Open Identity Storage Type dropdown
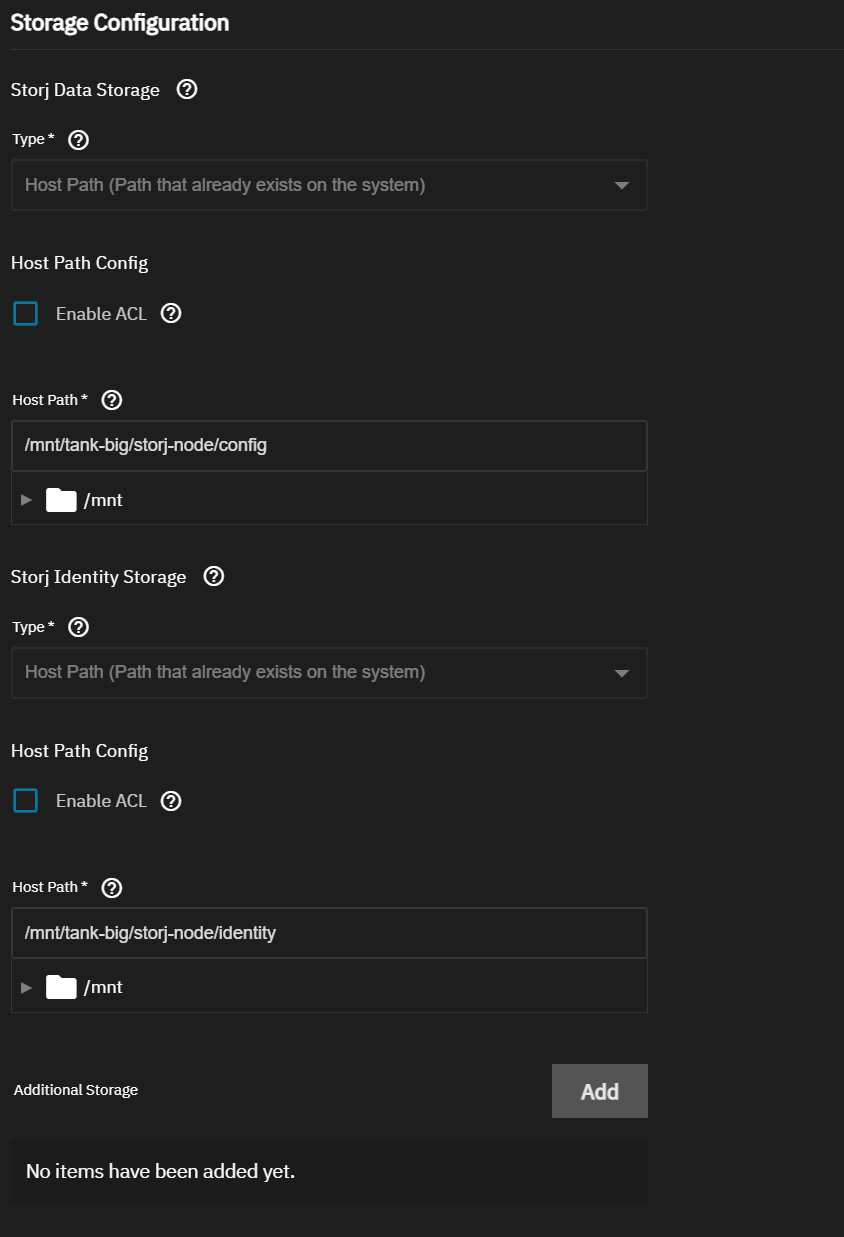 point(329,672)
